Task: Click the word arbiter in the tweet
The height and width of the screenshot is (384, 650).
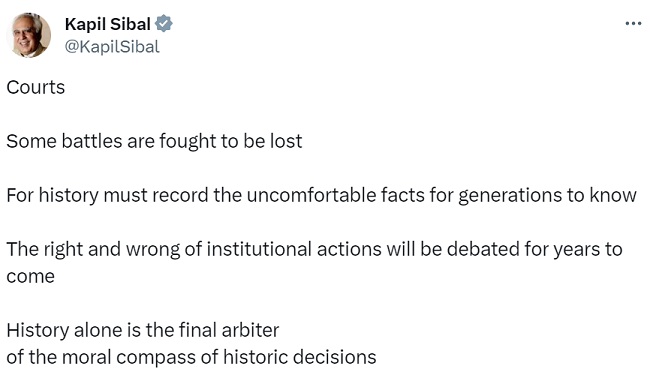Action: click(250, 331)
